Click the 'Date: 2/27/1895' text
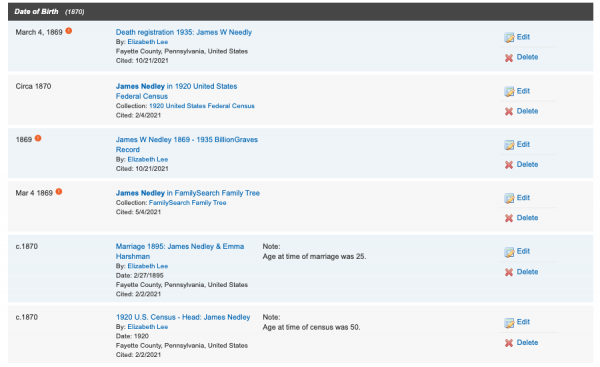This screenshot has width=600, height=367. point(140,276)
